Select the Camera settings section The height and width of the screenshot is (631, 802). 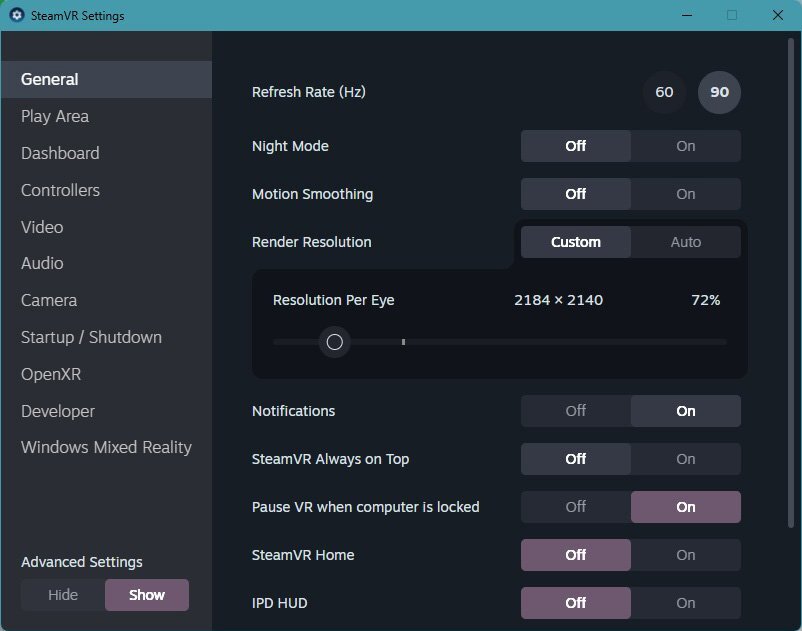(106, 300)
